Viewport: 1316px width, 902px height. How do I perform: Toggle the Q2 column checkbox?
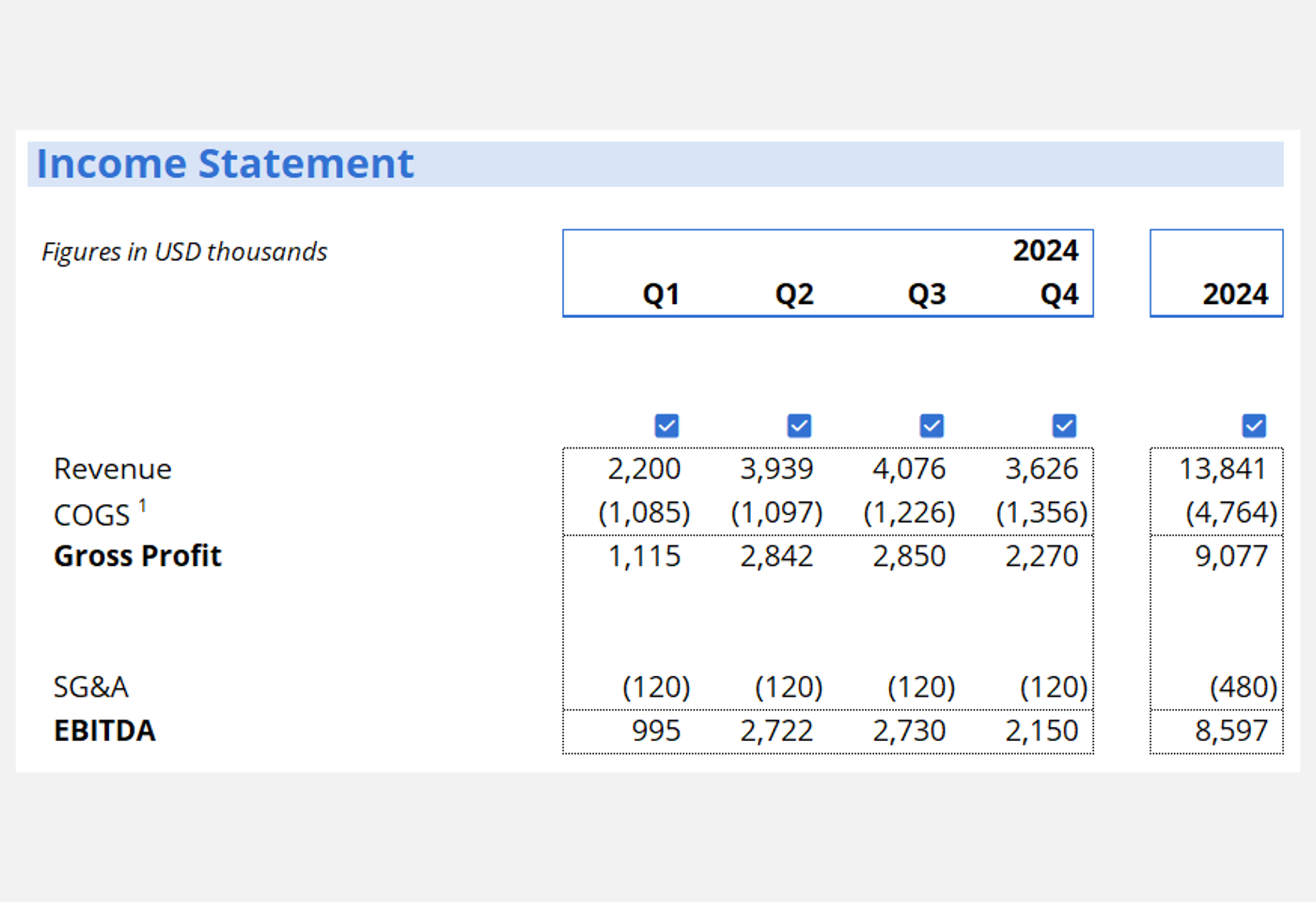click(x=799, y=426)
